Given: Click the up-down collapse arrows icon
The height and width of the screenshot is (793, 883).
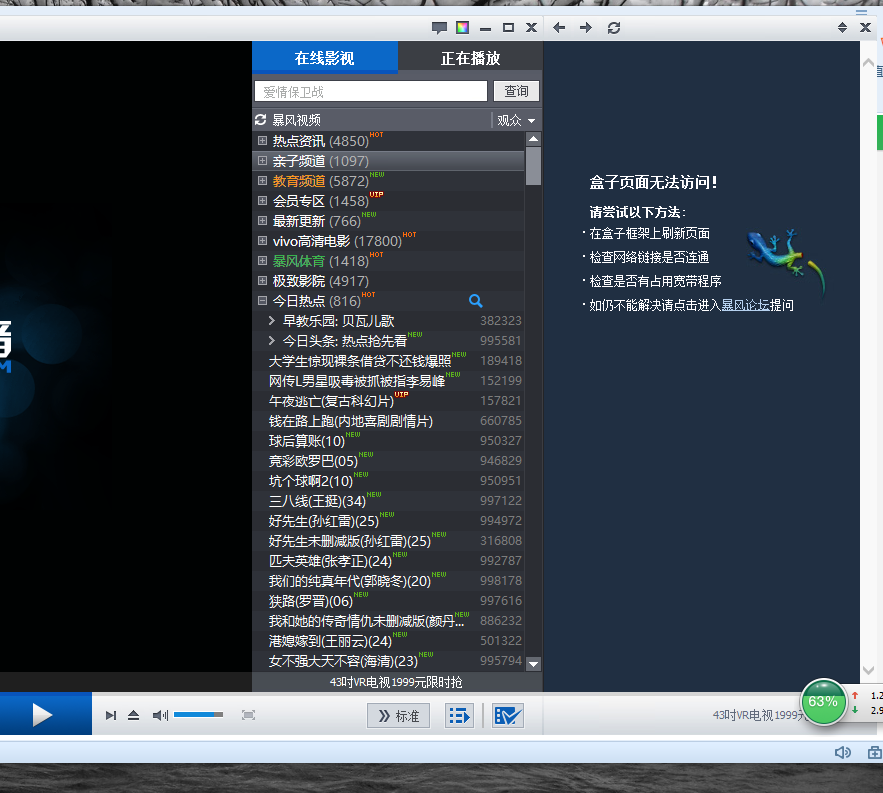Looking at the screenshot, I should (x=842, y=28).
